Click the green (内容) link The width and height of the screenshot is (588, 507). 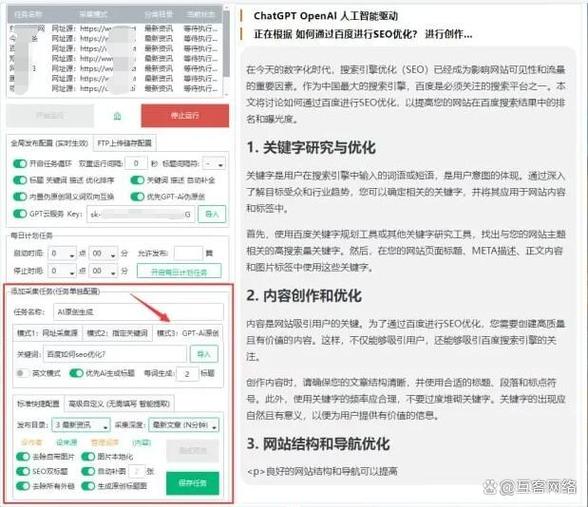tap(141, 442)
